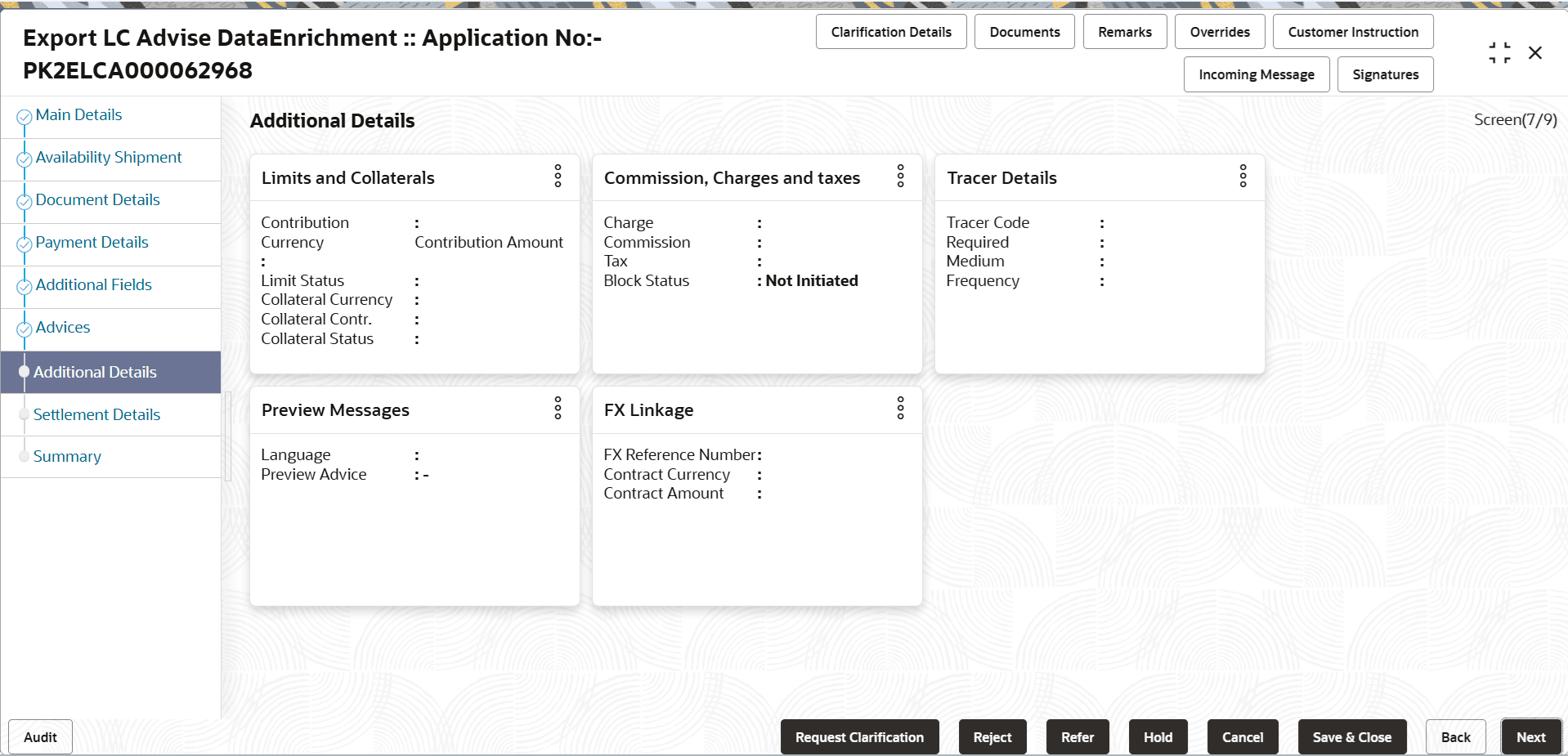Viewport: 1568px width, 756px height.
Task: Switch to Document Details step
Action: [x=97, y=200]
